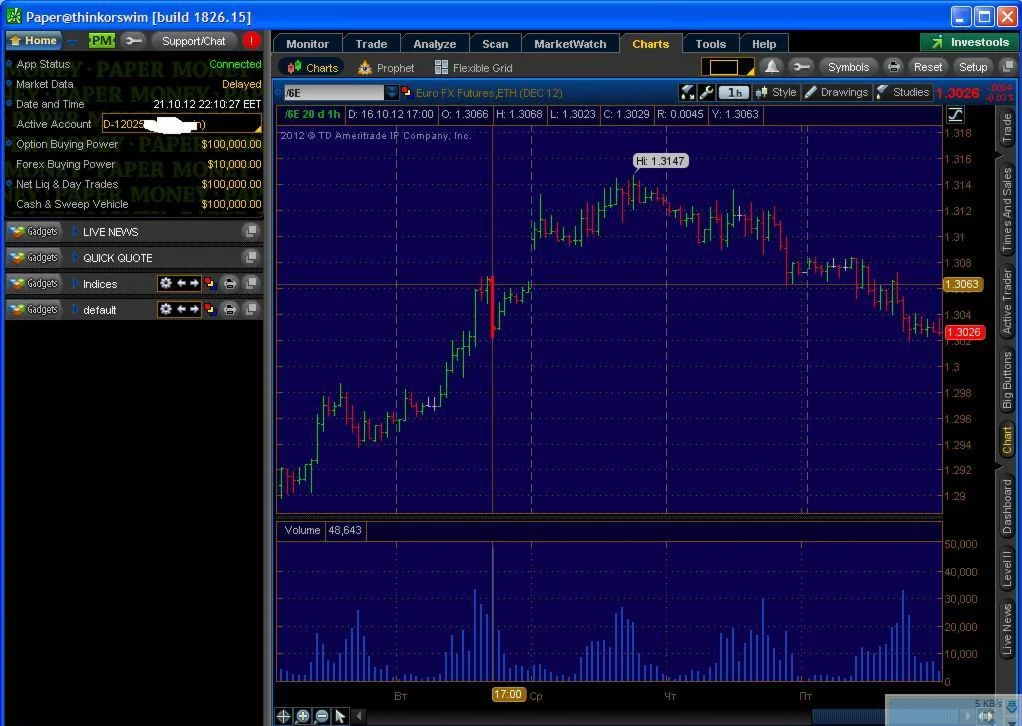Open the Active Account dropdown
Screen dimensions: 1022x726
click(182, 124)
